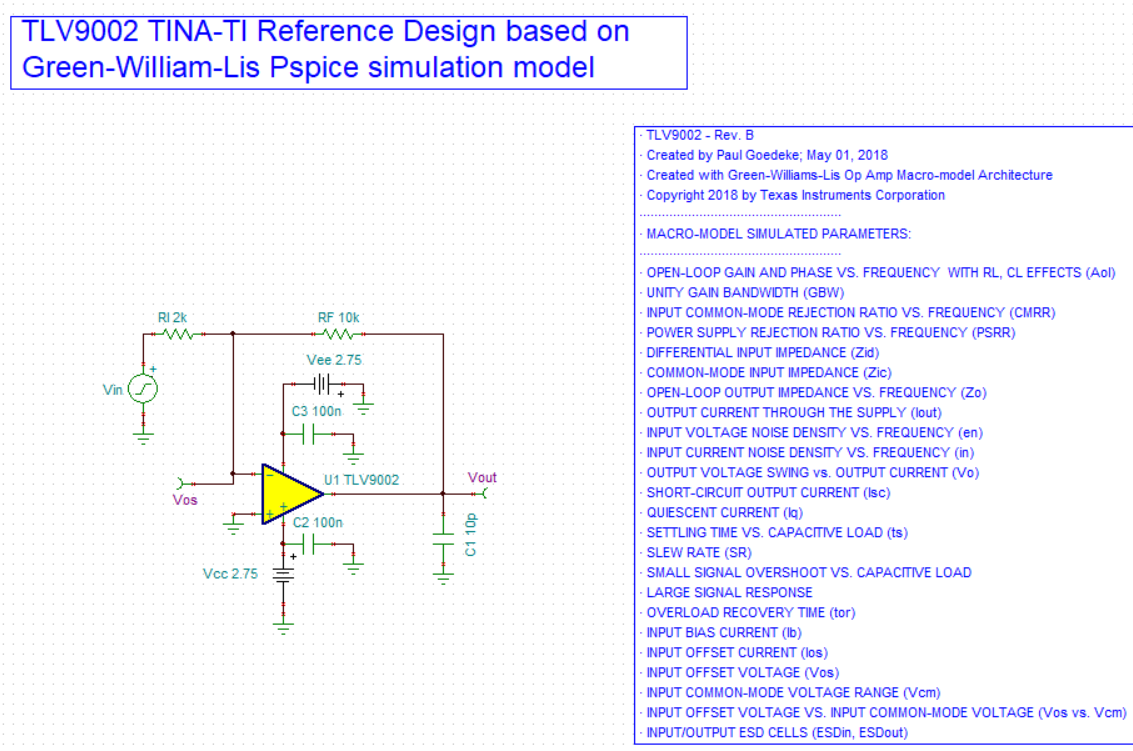1133x751 pixels.
Task: Click the 'Vcc 2.75' label
Action: coord(230,574)
